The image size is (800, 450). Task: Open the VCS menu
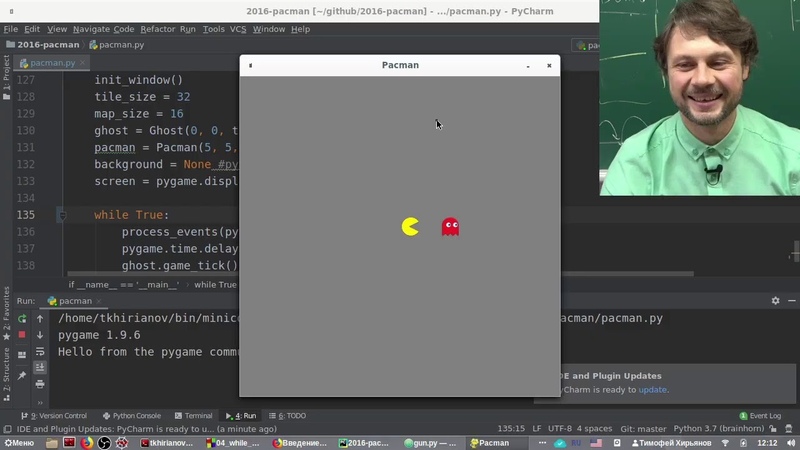[x=238, y=29]
